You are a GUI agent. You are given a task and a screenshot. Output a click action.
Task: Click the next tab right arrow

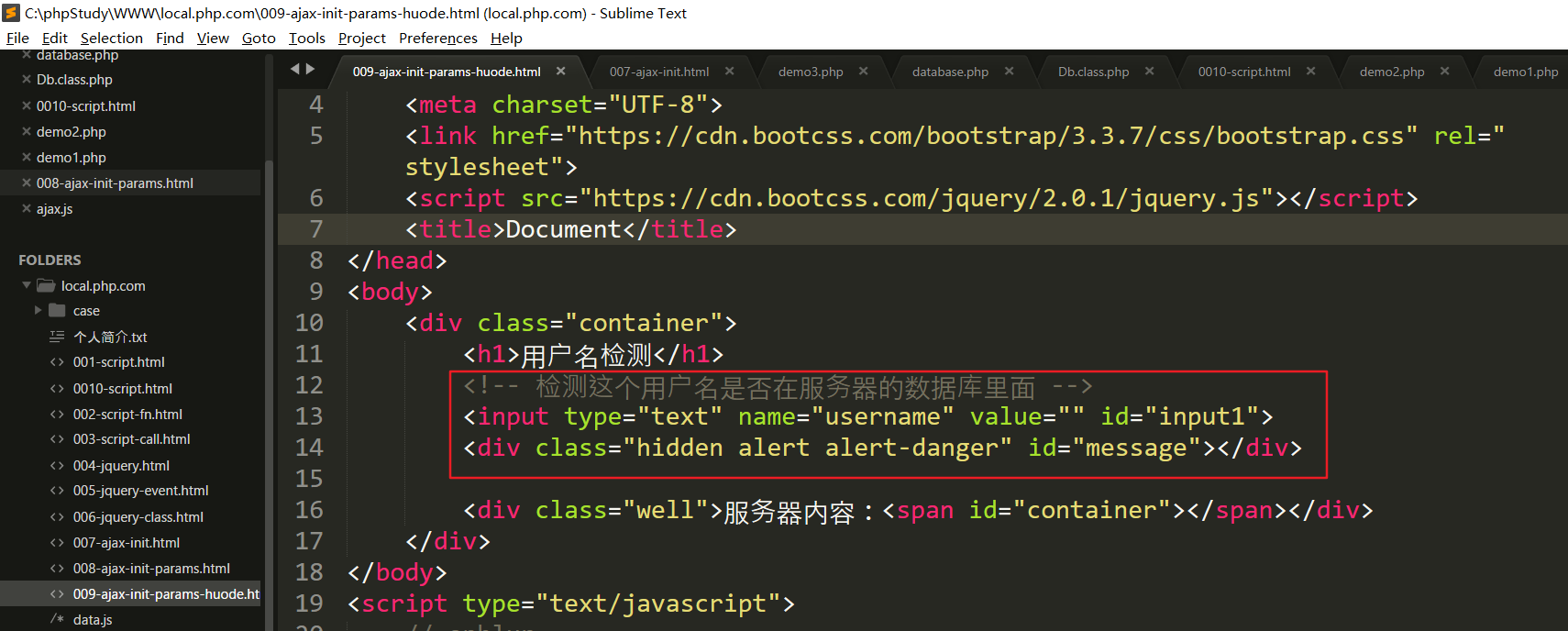tap(311, 69)
